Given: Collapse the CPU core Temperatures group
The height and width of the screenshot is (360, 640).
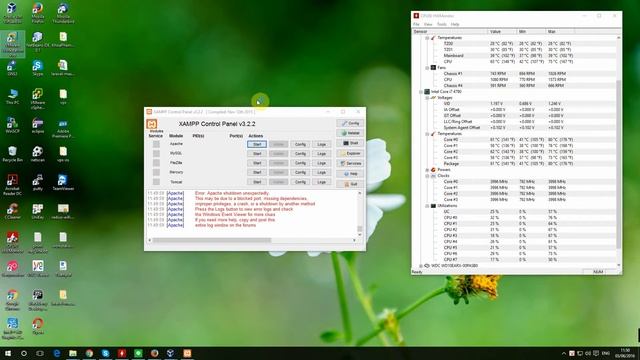Looking at the screenshot, I should pyautogui.click(x=427, y=134).
